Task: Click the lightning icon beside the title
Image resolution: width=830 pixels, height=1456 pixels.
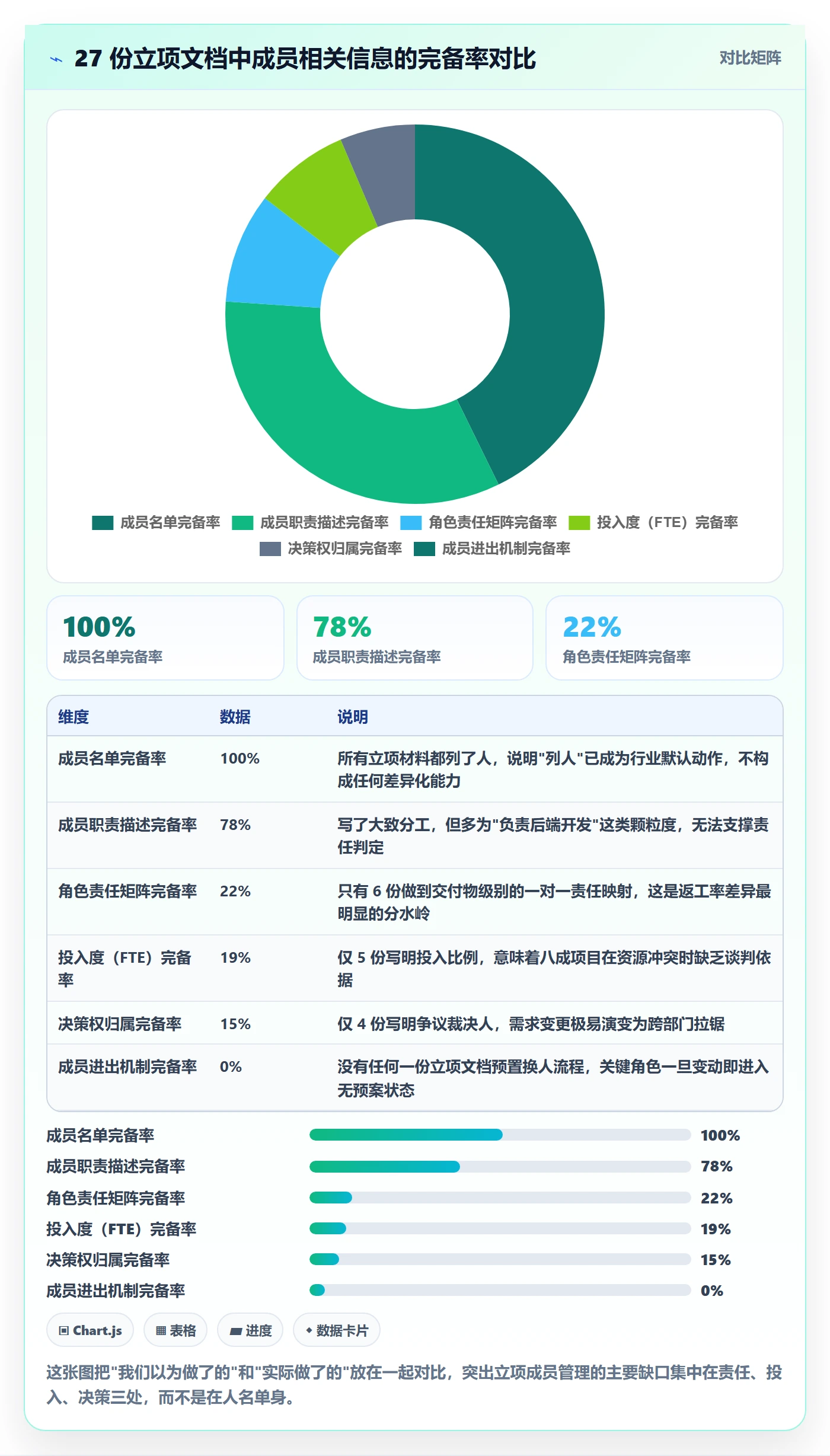Action: tap(56, 59)
